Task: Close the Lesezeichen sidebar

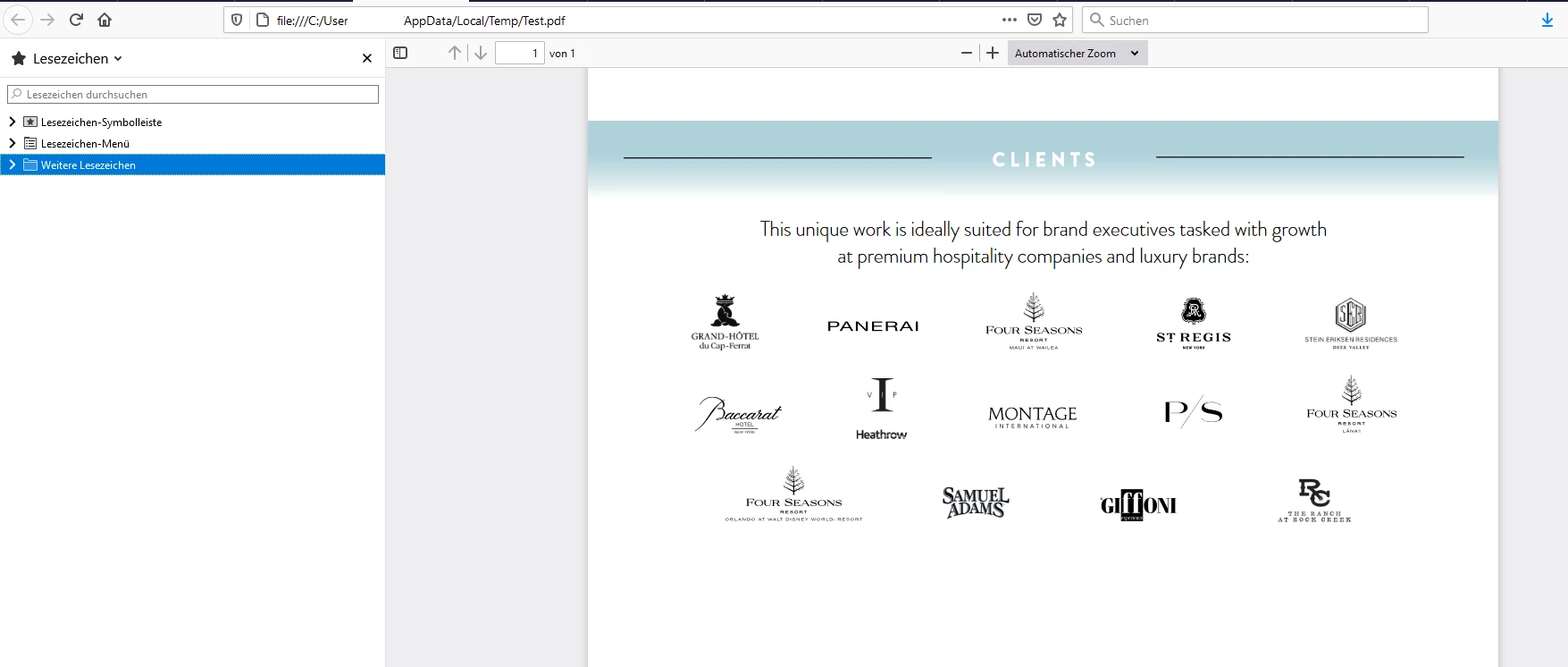Action: pos(367,58)
